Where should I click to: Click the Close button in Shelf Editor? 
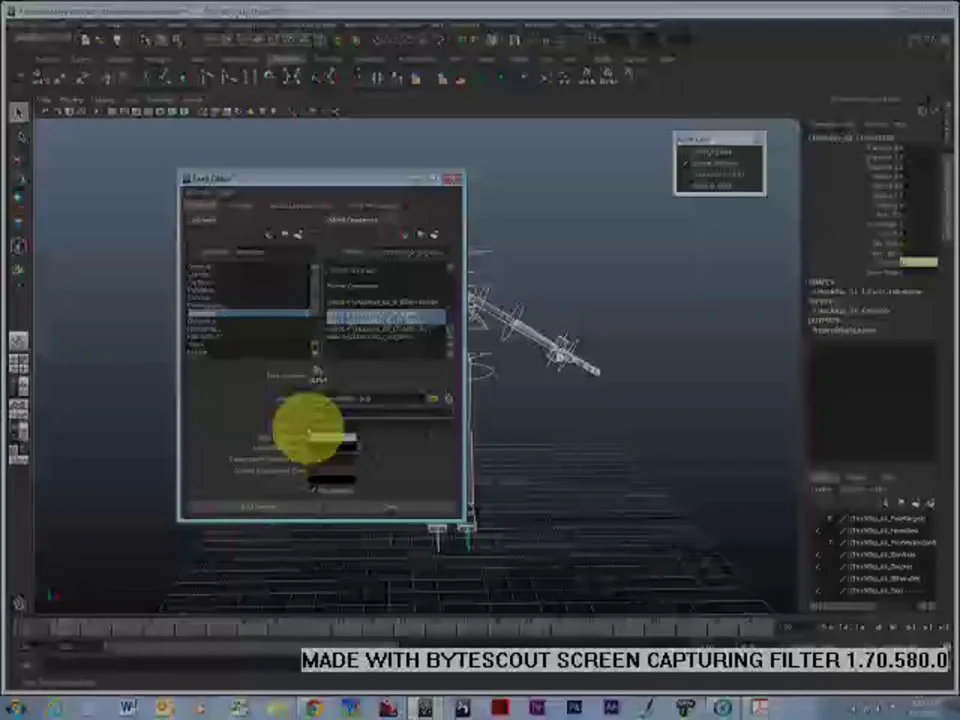click(391, 507)
